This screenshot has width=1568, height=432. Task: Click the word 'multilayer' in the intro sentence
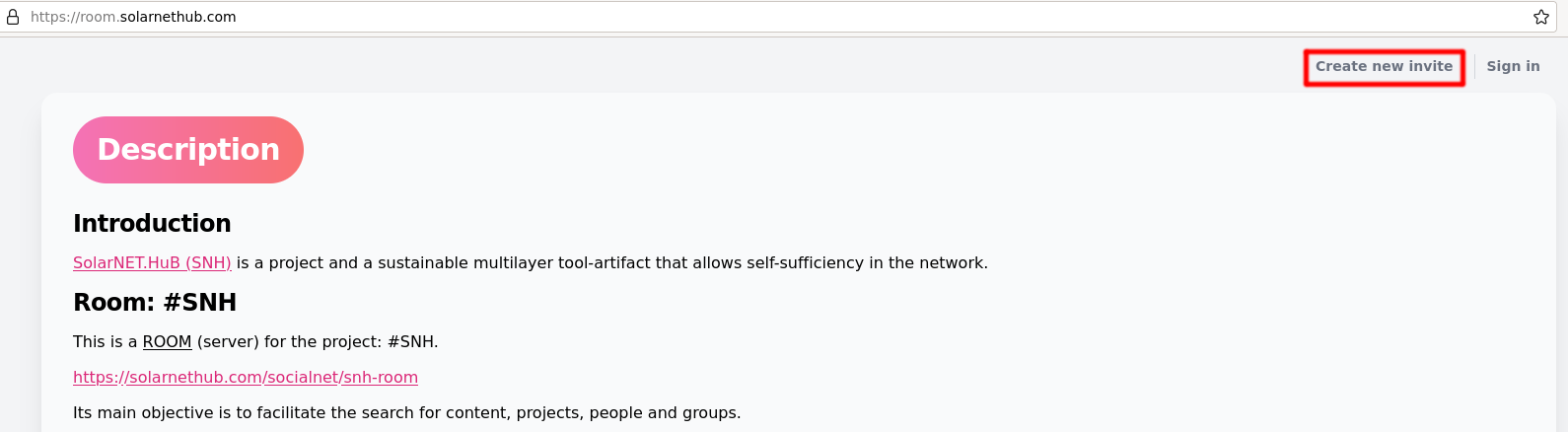coord(513,262)
